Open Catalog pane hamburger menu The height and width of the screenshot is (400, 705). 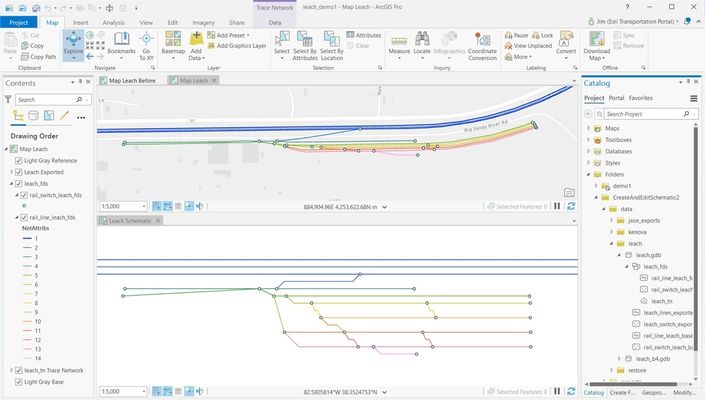click(x=694, y=98)
